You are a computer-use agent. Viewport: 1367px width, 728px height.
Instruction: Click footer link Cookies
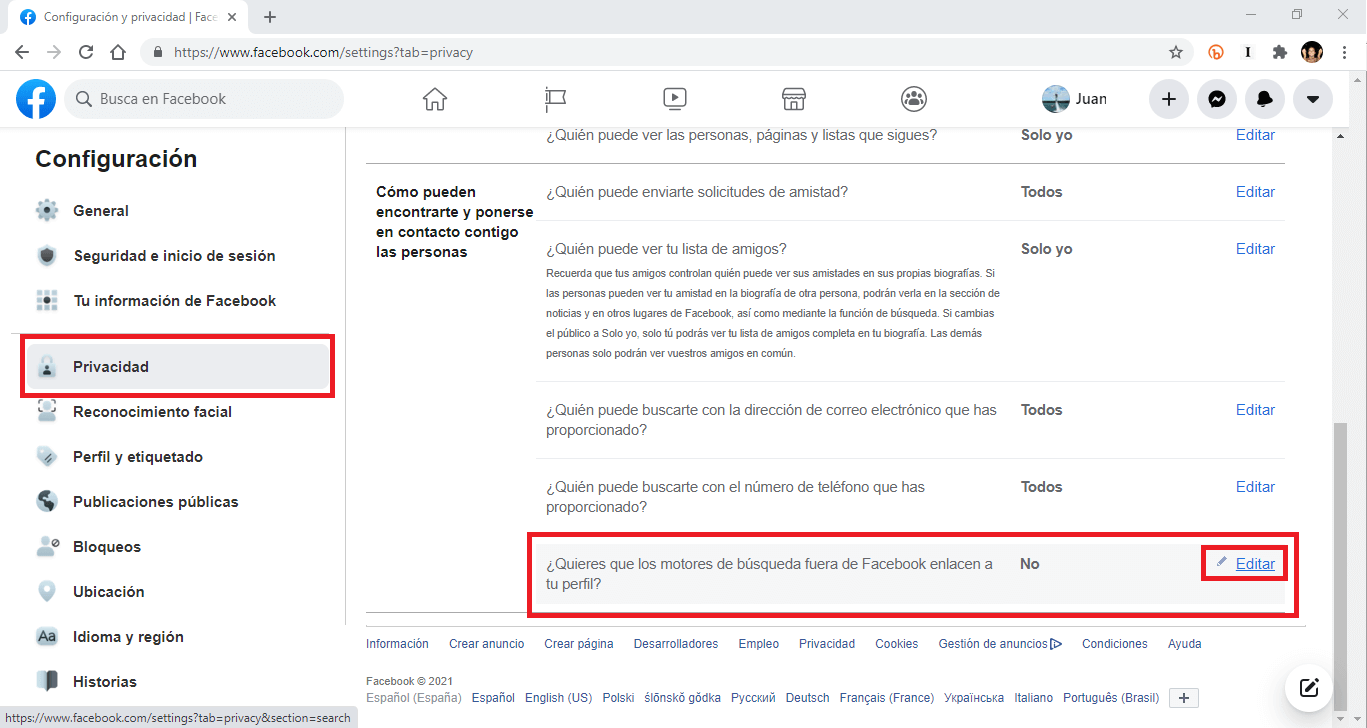tap(896, 644)
